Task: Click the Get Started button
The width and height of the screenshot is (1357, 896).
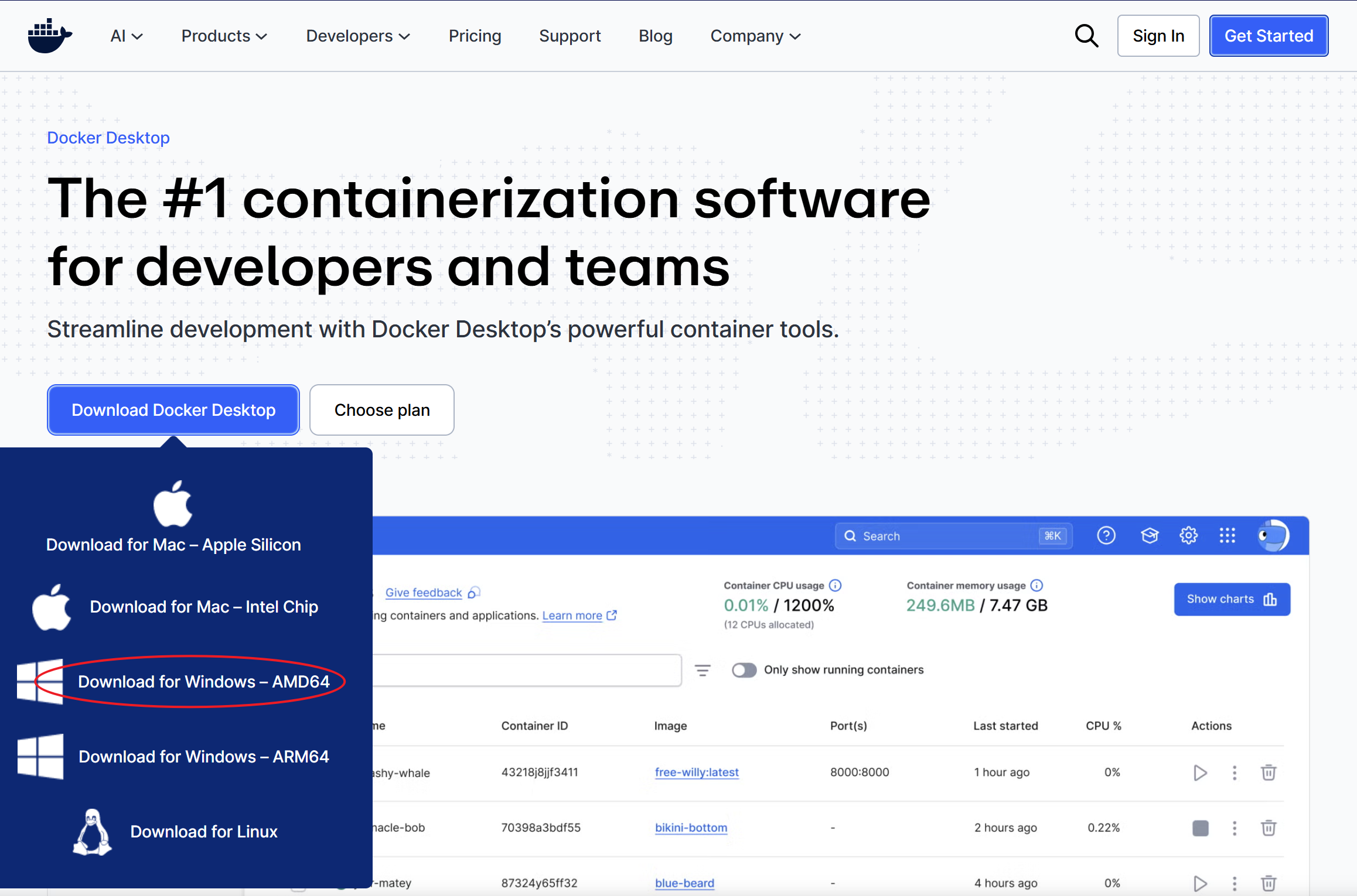Action: click(1269, 36)
